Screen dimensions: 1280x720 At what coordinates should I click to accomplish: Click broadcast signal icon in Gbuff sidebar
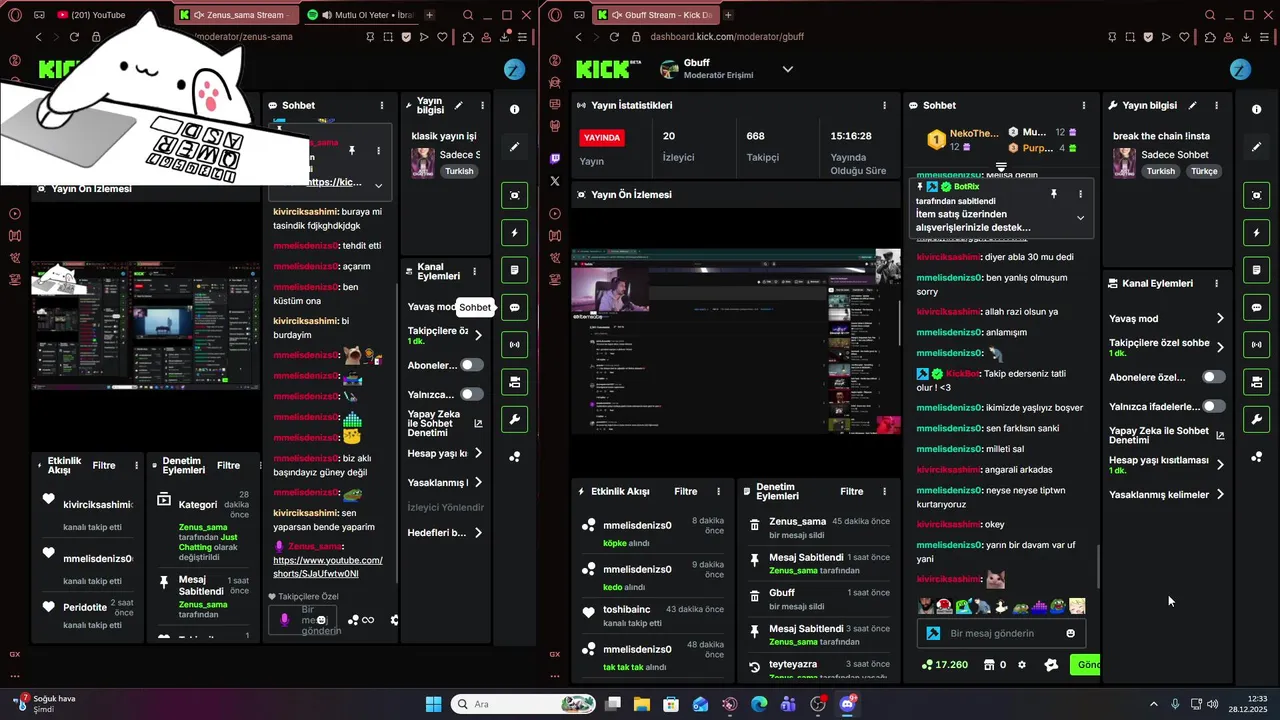(x=1256, y=345)
